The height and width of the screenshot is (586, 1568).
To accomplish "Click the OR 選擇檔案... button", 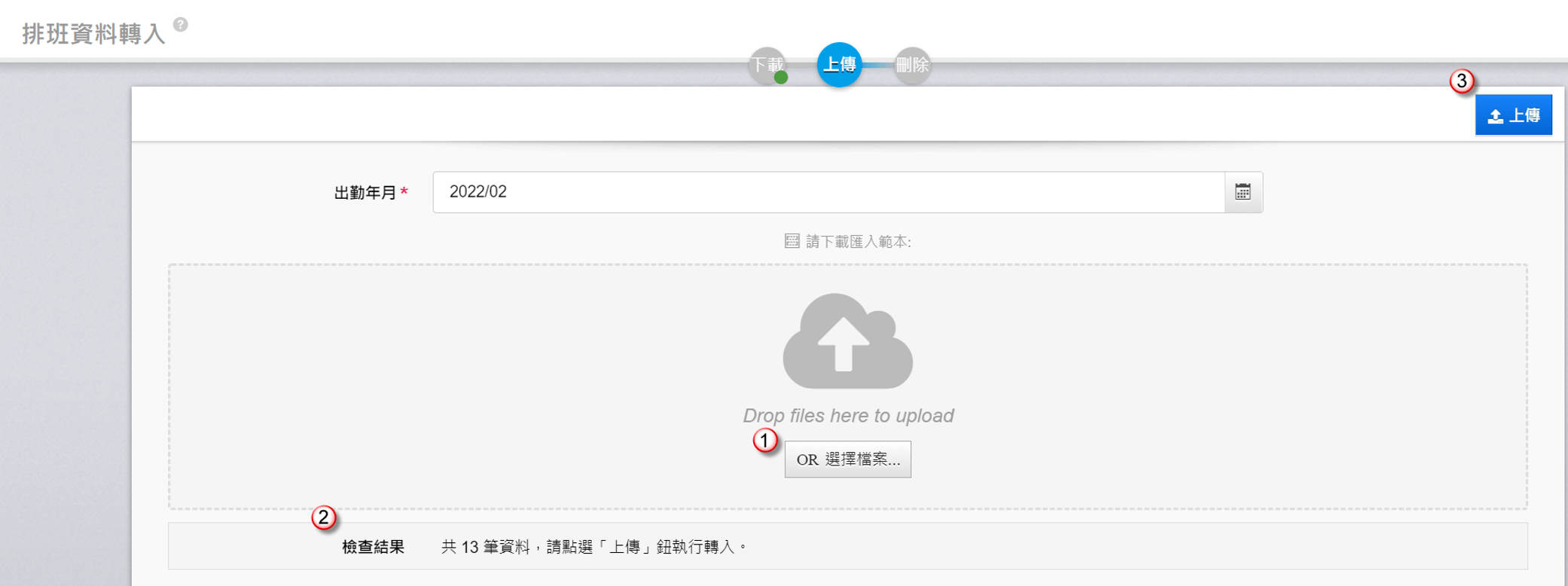I will click(847, 459).
